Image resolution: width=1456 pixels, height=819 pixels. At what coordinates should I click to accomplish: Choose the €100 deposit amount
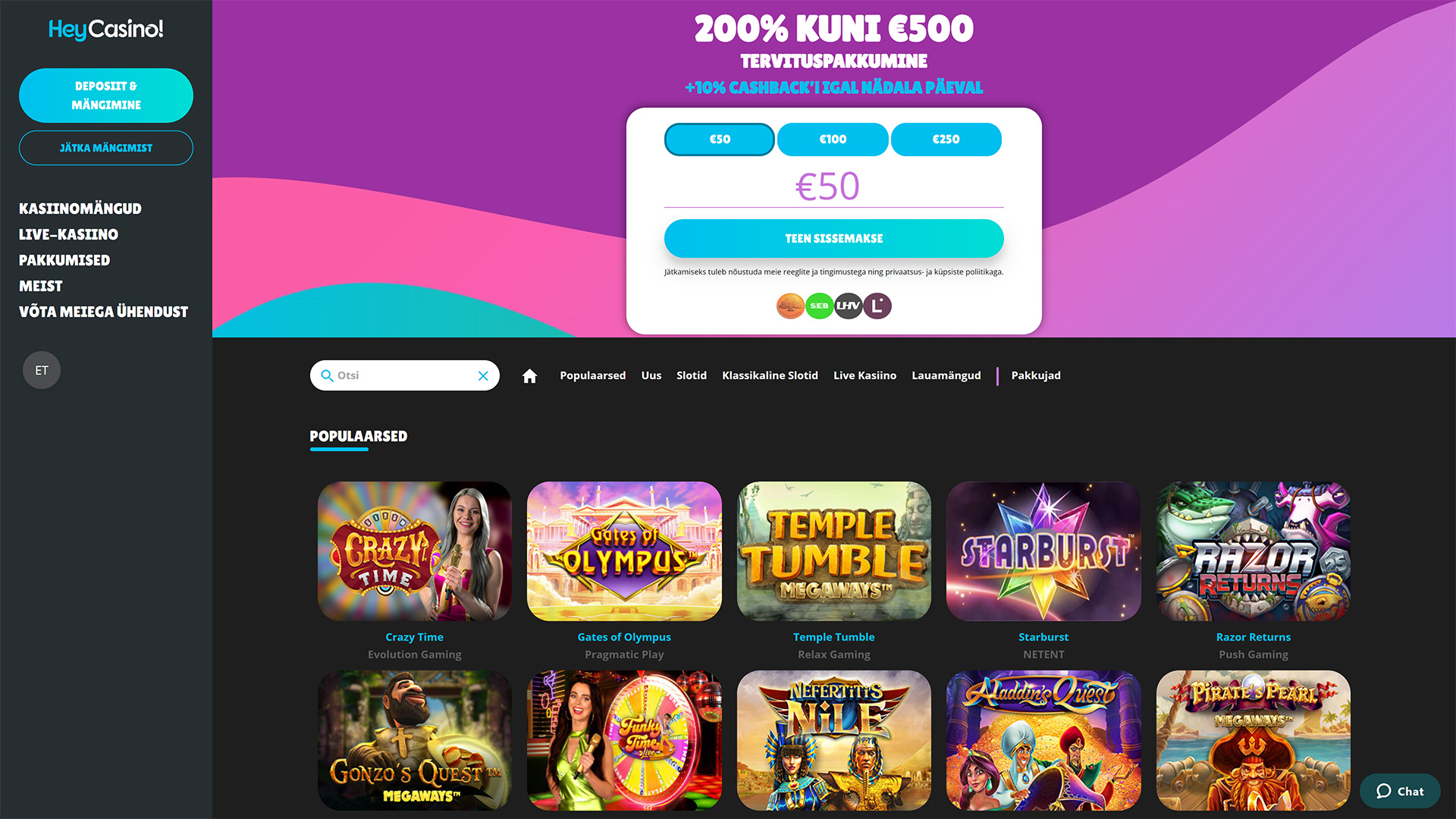click(x=833, y=140)
